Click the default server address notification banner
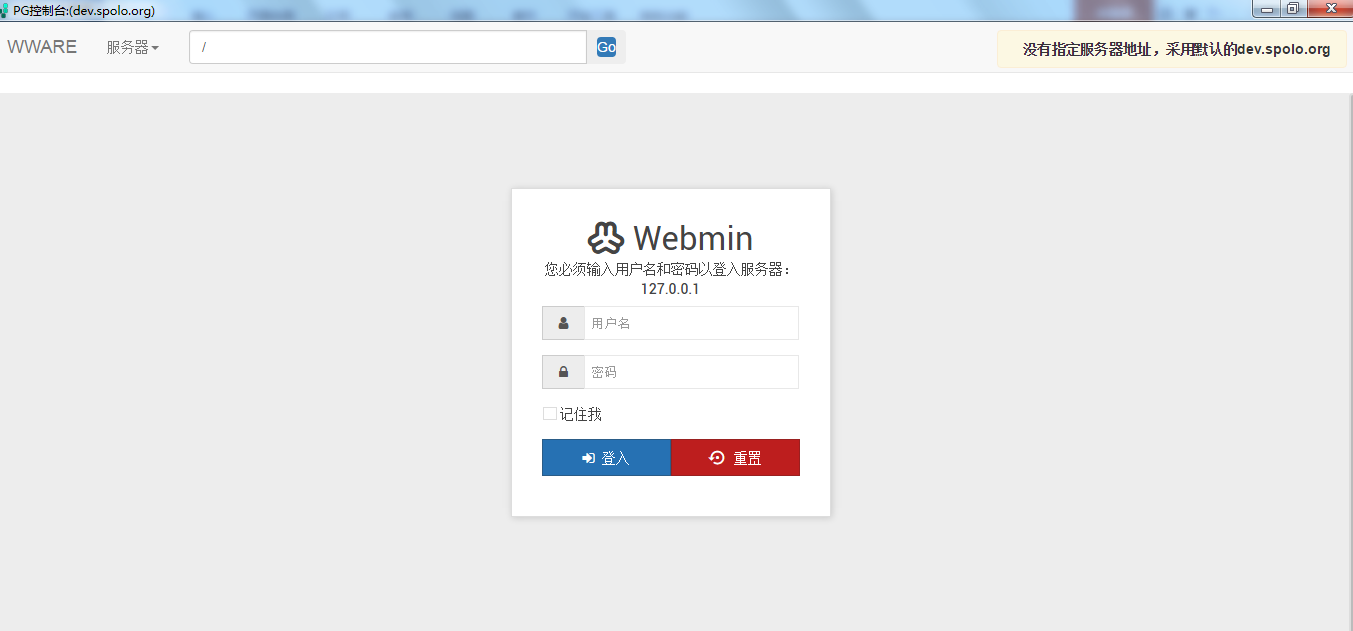The height and width of the screenshot is (631, 1353). click(1175, 49)
